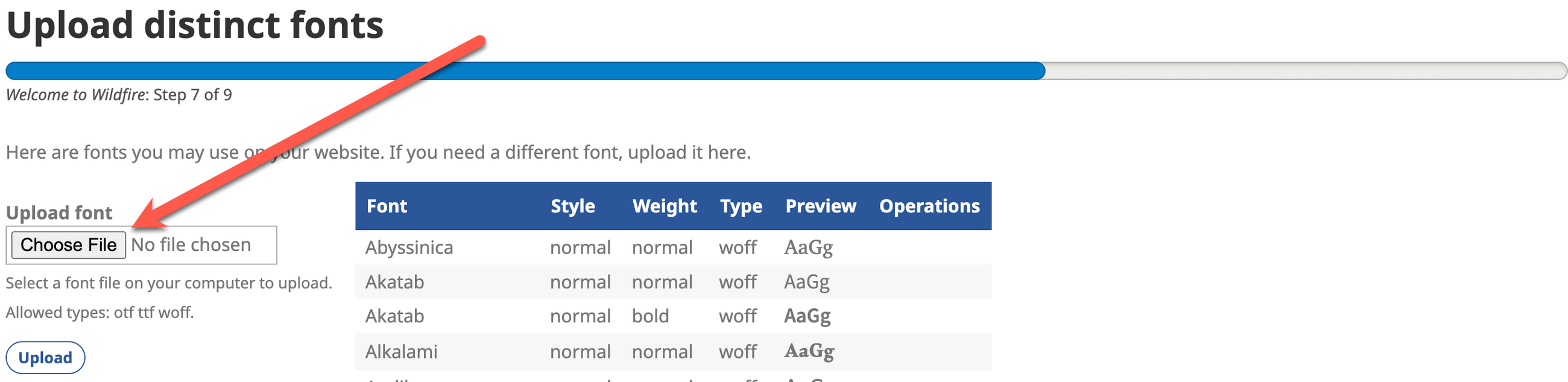Click the 'Upload font' field label

pyautogui.click(x=59, y=212)
